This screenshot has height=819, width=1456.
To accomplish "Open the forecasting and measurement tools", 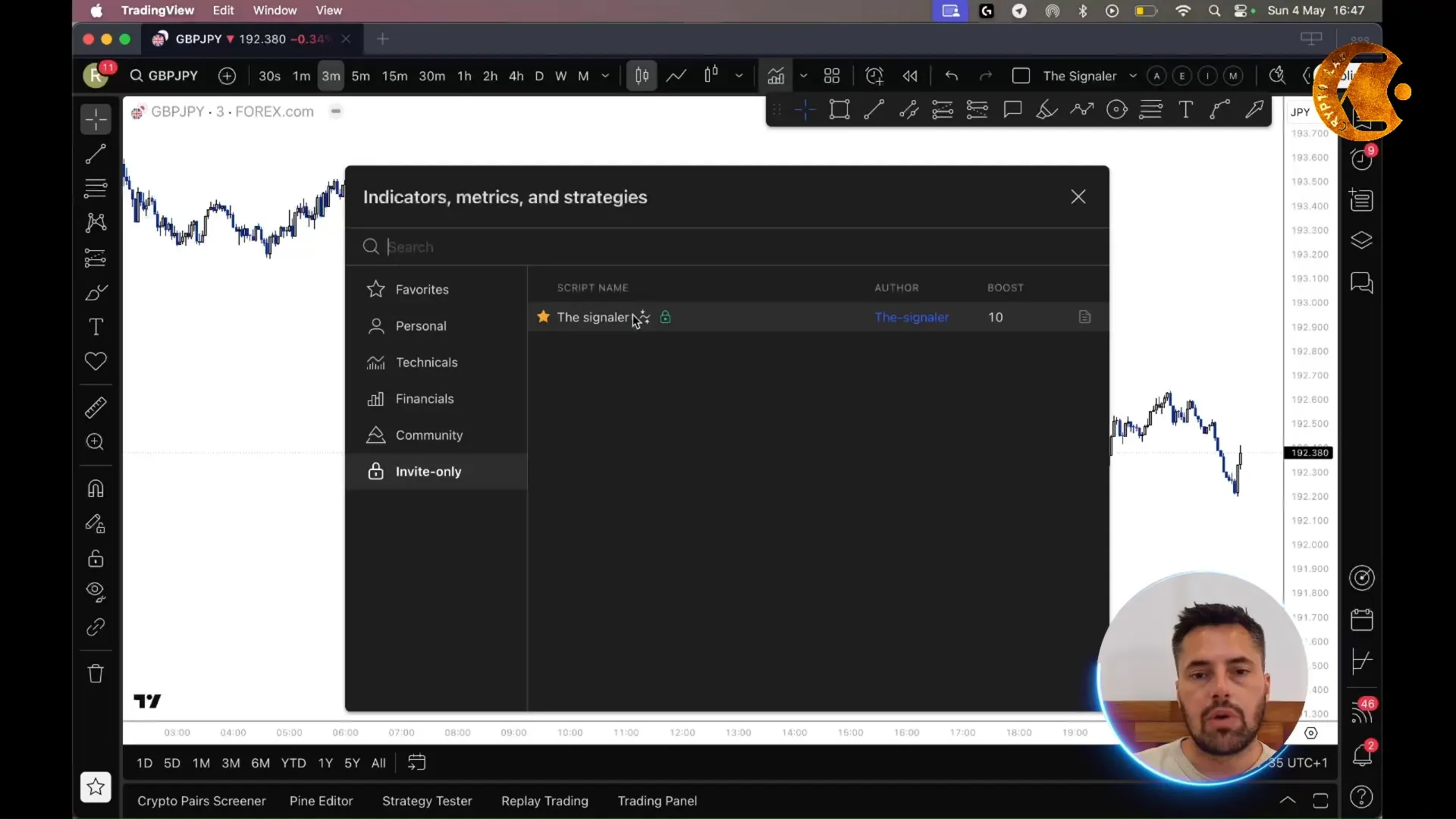I will (96, 258).
